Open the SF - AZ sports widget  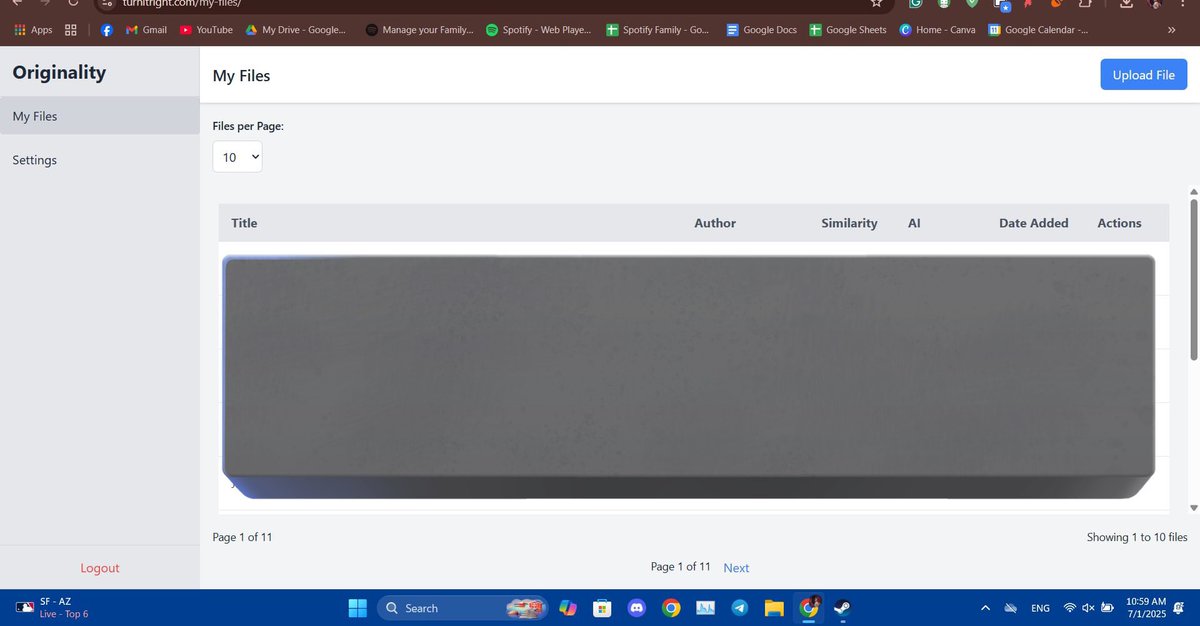point(52,607)
